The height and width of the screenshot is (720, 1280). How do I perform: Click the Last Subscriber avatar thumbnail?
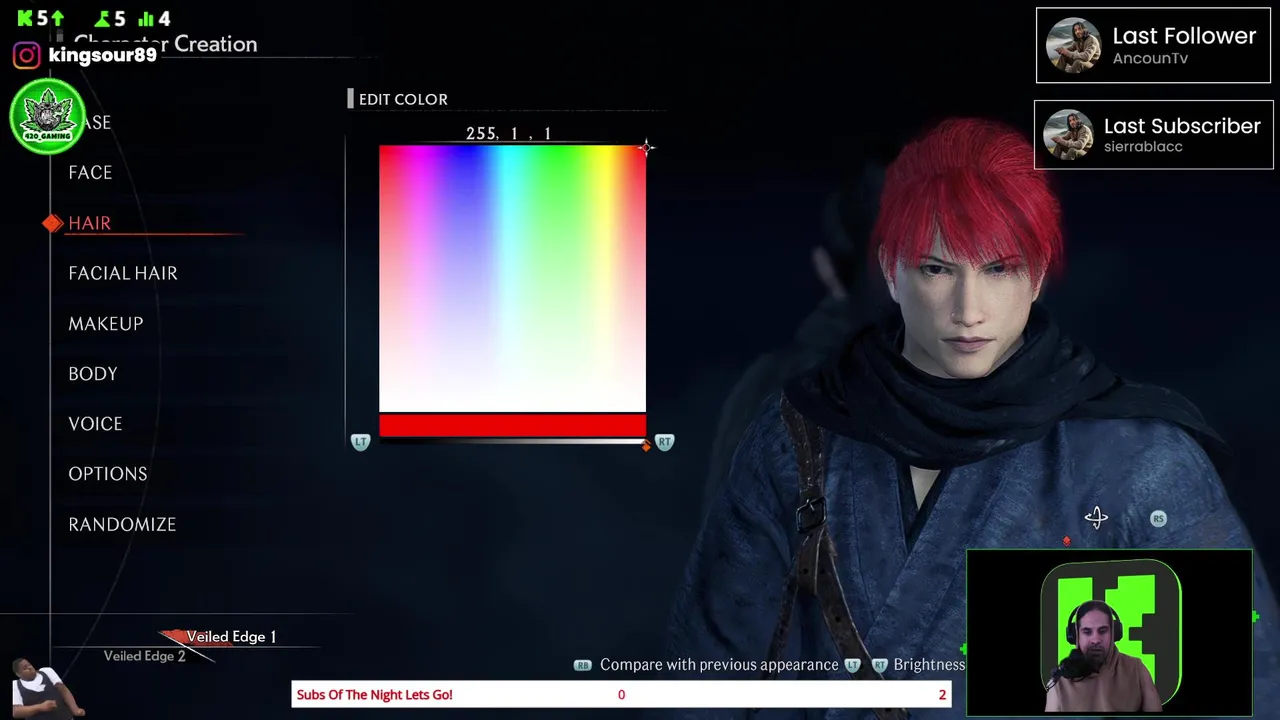(x=1069, y=135)
